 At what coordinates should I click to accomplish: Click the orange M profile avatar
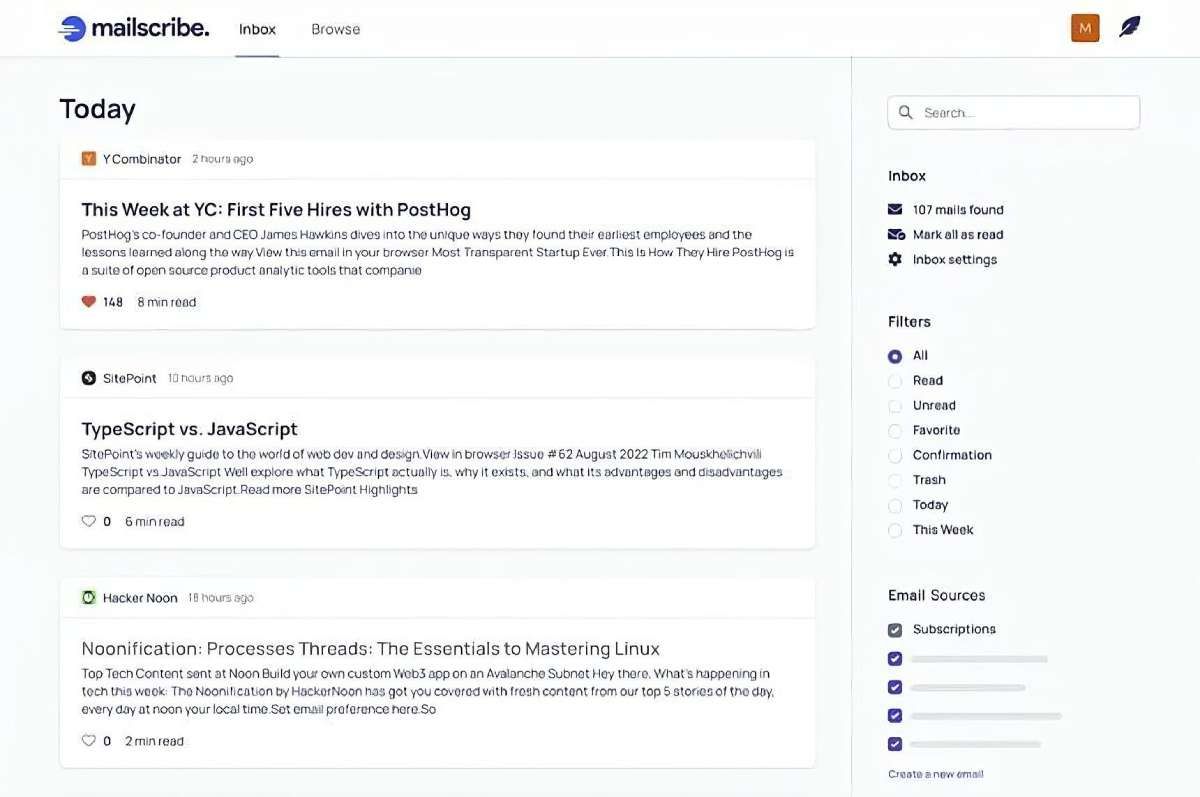click(x=1085, y=28)
